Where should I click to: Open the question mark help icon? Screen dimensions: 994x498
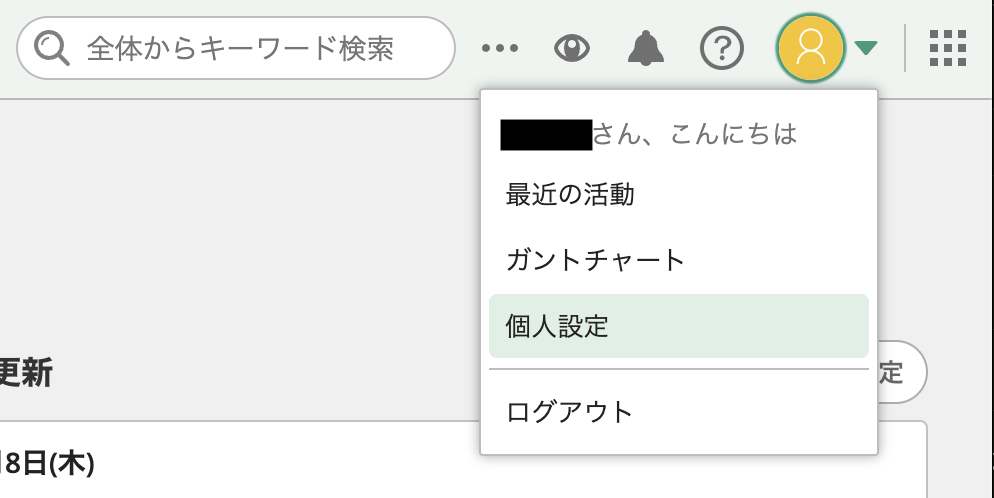click(x=721, y=48)
